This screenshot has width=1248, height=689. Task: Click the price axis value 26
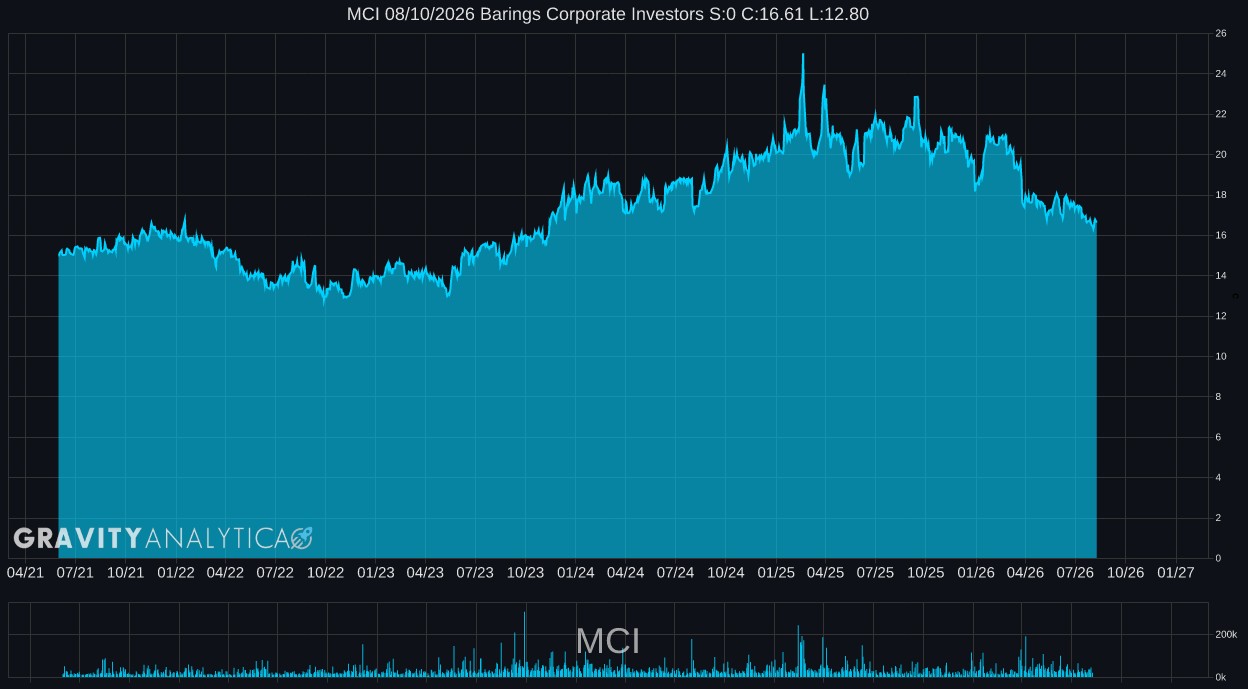point(1220,34)
